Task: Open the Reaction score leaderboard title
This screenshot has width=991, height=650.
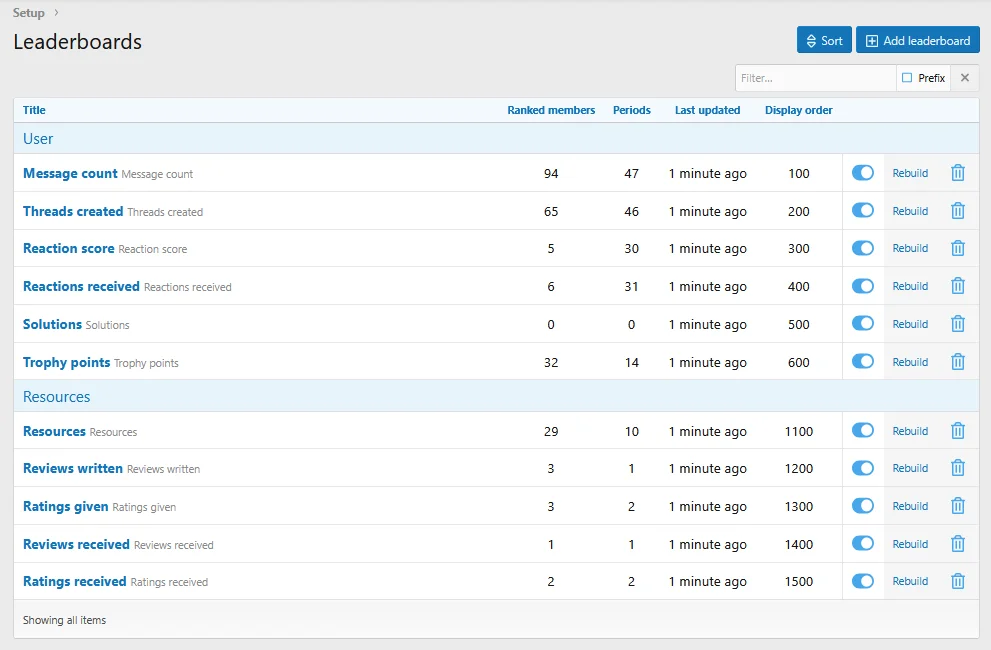Action: coord(68,248)
